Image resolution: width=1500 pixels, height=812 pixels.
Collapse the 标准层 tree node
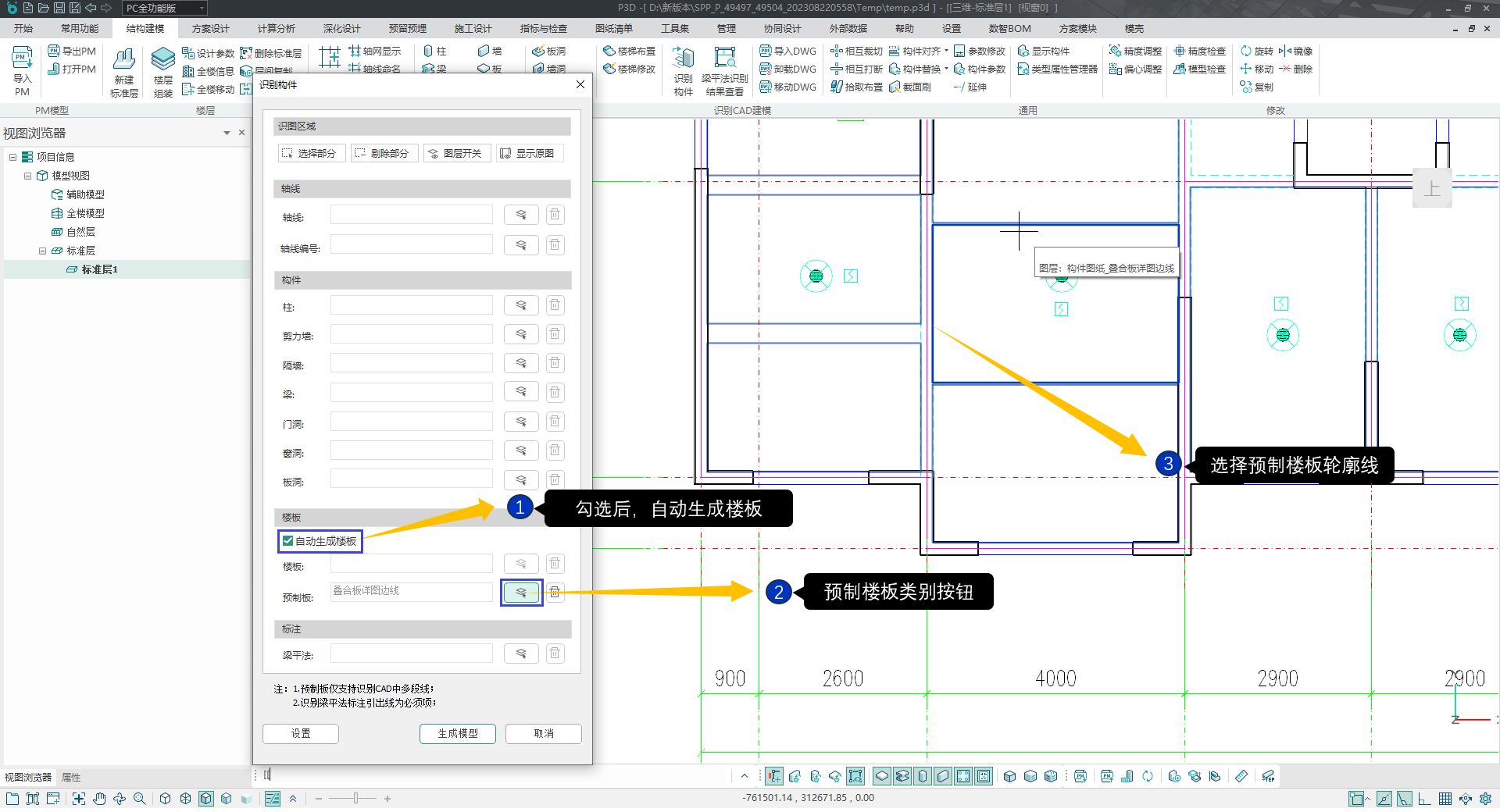43,251
